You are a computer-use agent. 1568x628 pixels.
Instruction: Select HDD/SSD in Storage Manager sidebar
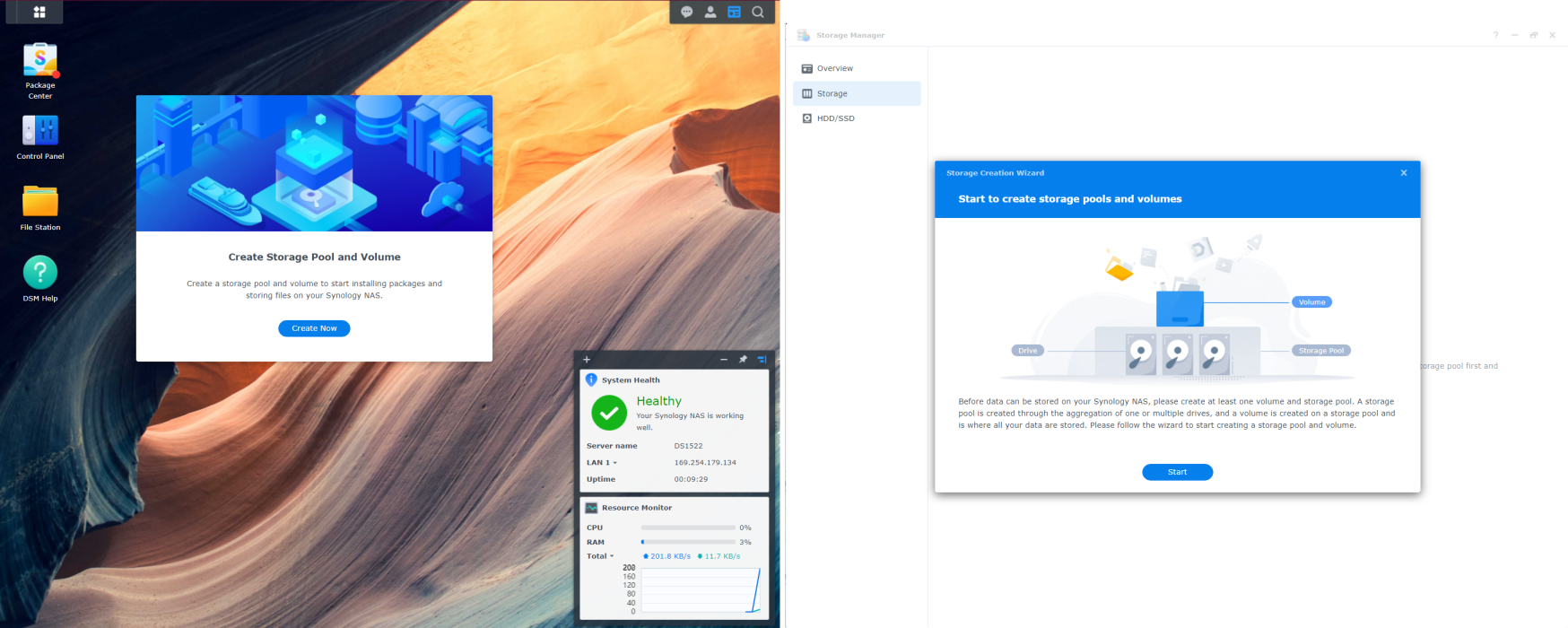(x=857, y=118)
